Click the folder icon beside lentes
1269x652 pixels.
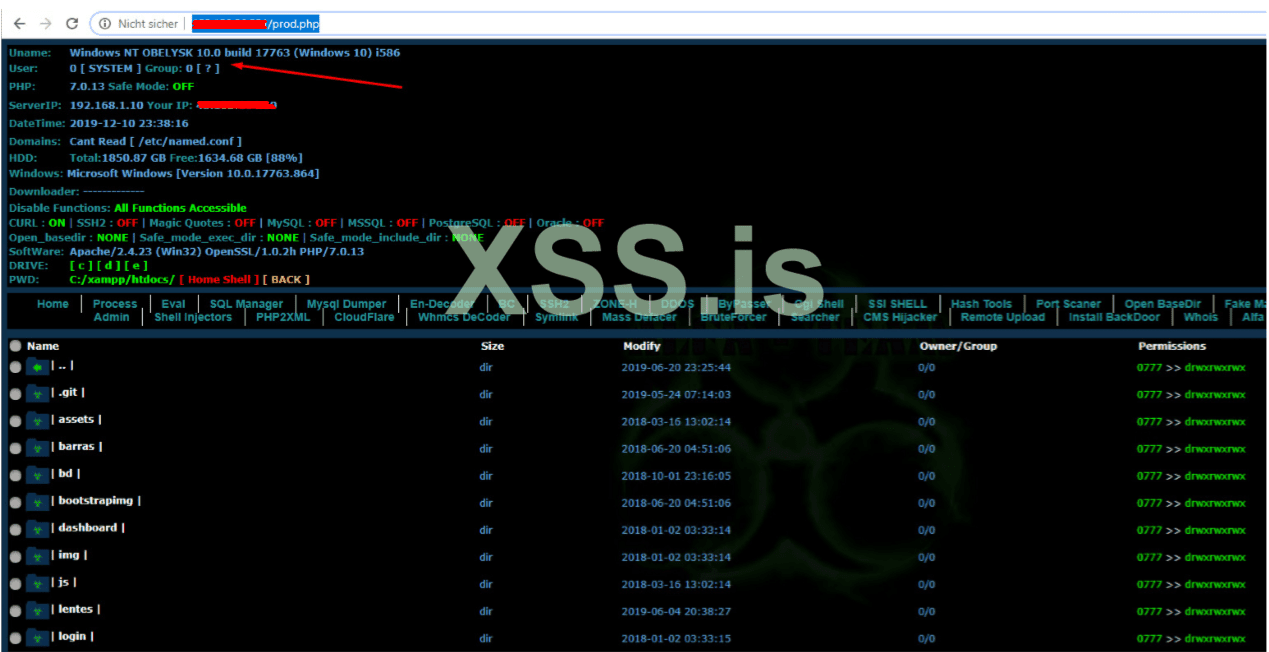coord(38,610)
